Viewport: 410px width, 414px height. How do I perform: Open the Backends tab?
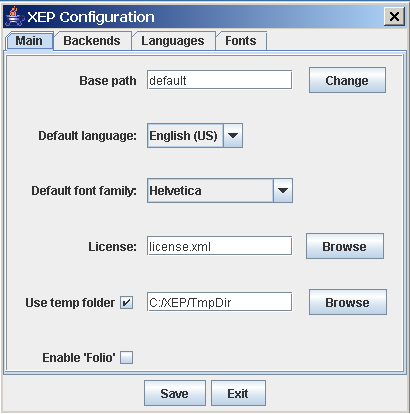(x=92, y=41)
